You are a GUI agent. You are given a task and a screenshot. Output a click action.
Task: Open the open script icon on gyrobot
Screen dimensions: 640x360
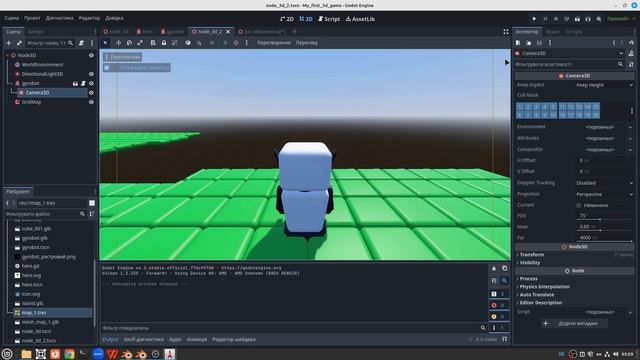83,83
